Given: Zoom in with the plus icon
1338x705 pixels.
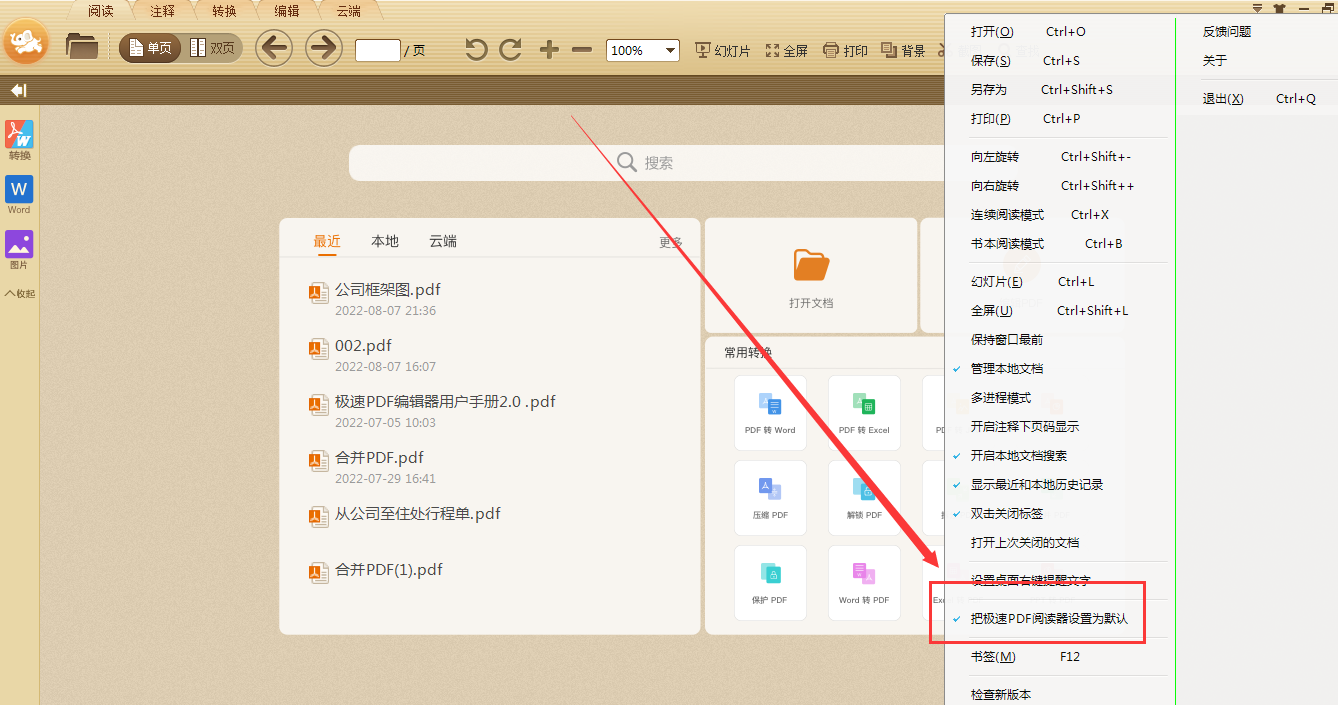Looking at the screenshot, I should (549, 50).
